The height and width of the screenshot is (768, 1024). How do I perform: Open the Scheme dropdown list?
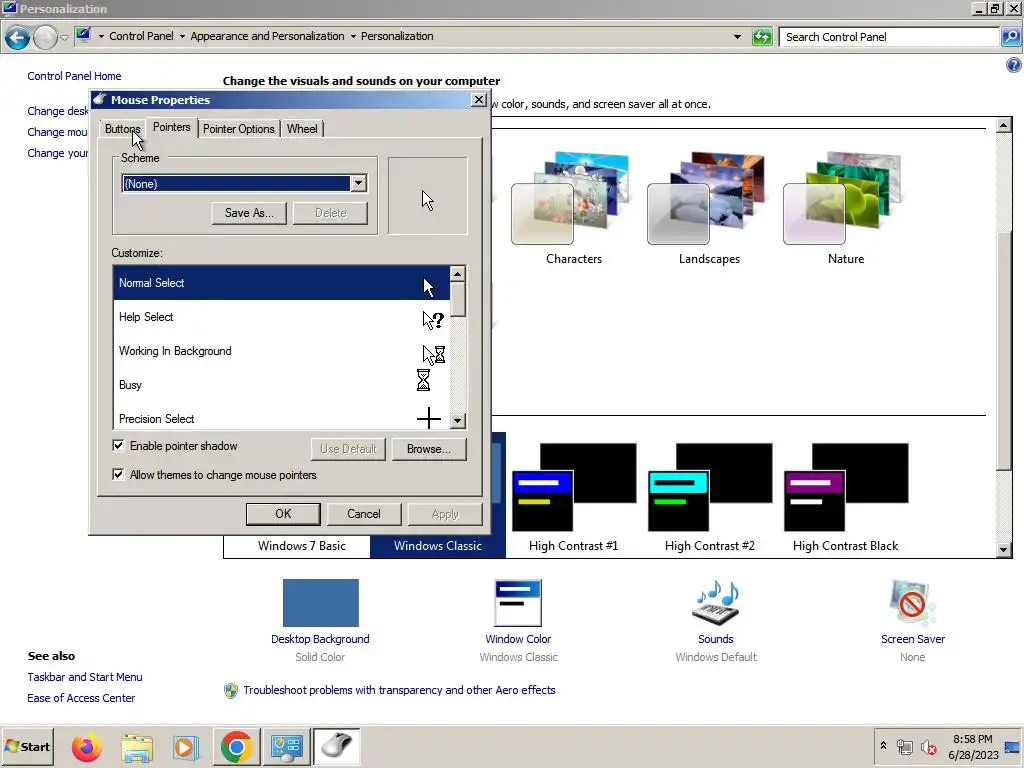[358, 184]
